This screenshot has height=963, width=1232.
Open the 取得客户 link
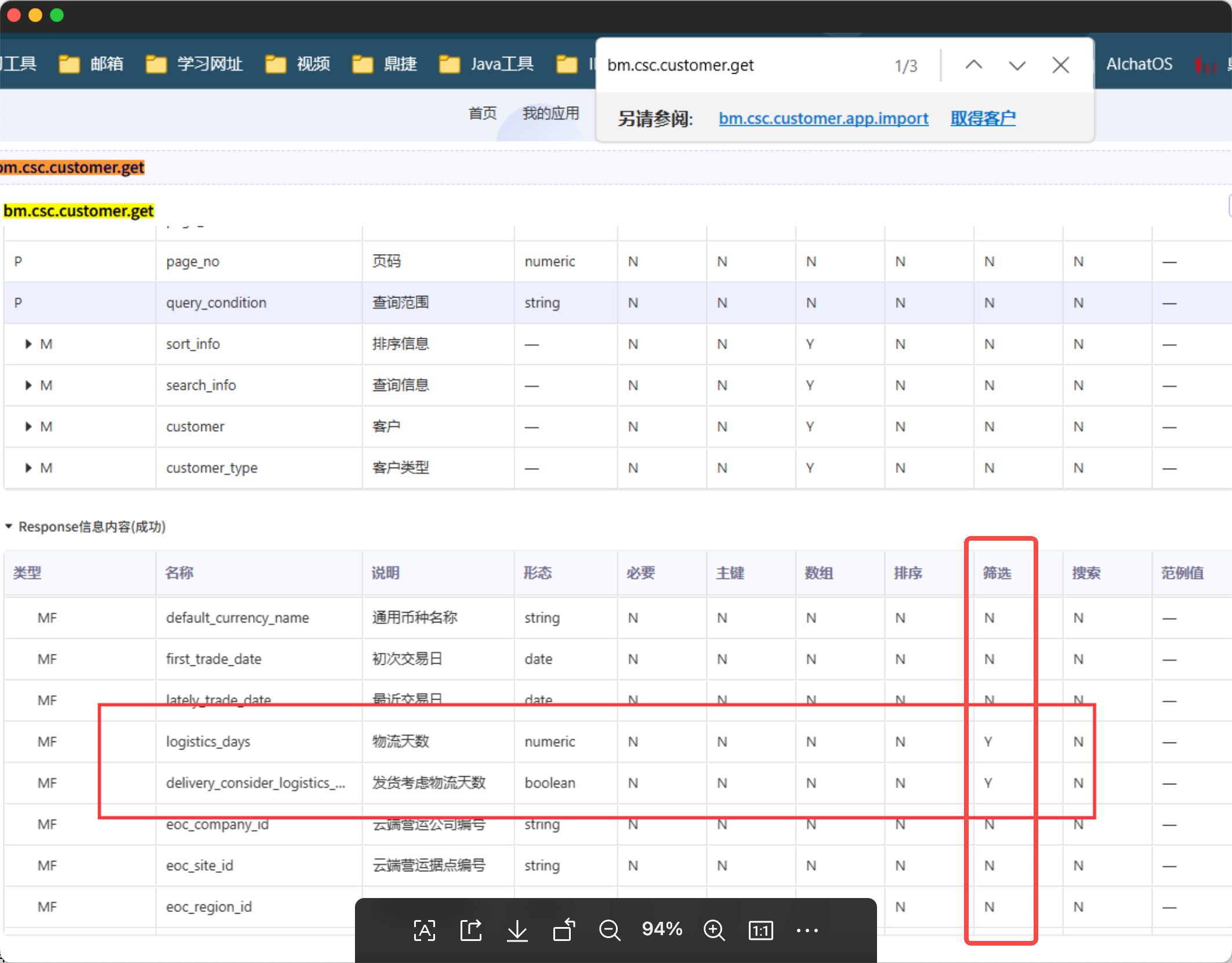(x=983, y=118)
